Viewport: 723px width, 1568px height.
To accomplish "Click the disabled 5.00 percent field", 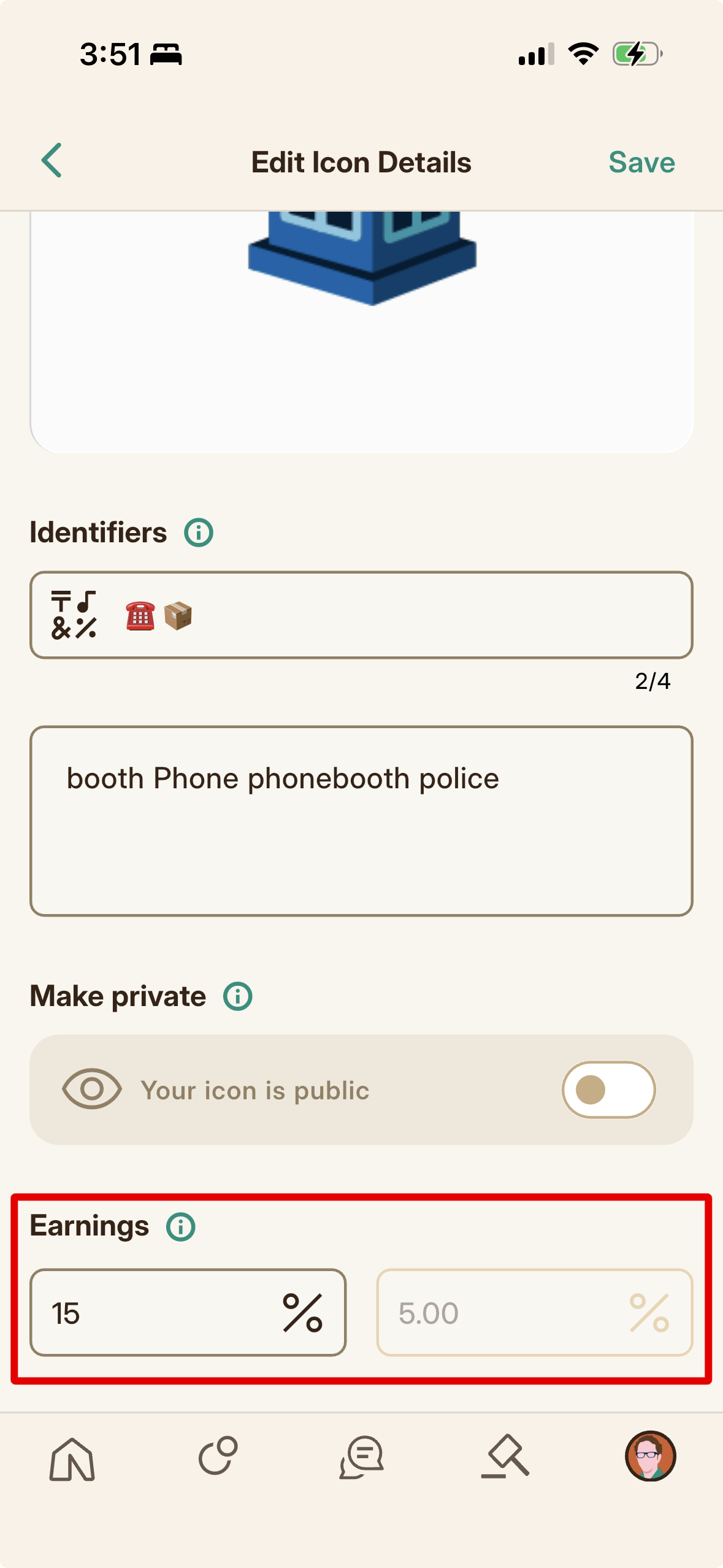I will click(x=534, y=1312).
